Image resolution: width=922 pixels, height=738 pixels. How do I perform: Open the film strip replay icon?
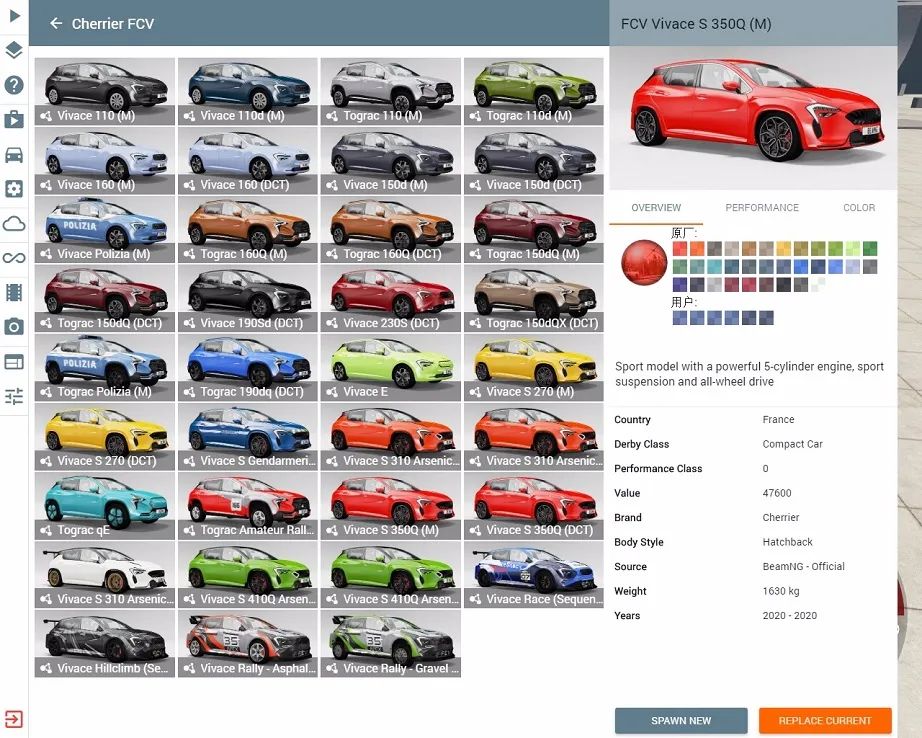click(x=14, y=292)
